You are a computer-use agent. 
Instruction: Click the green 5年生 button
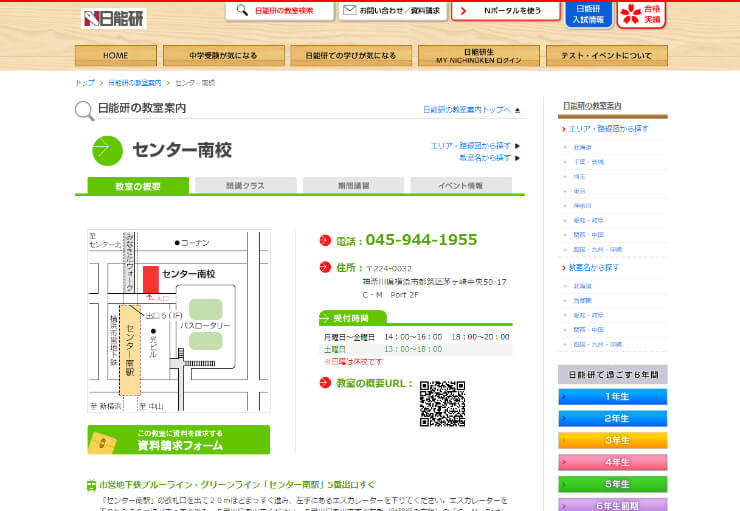pyautogui.click(x=613, y=484)
